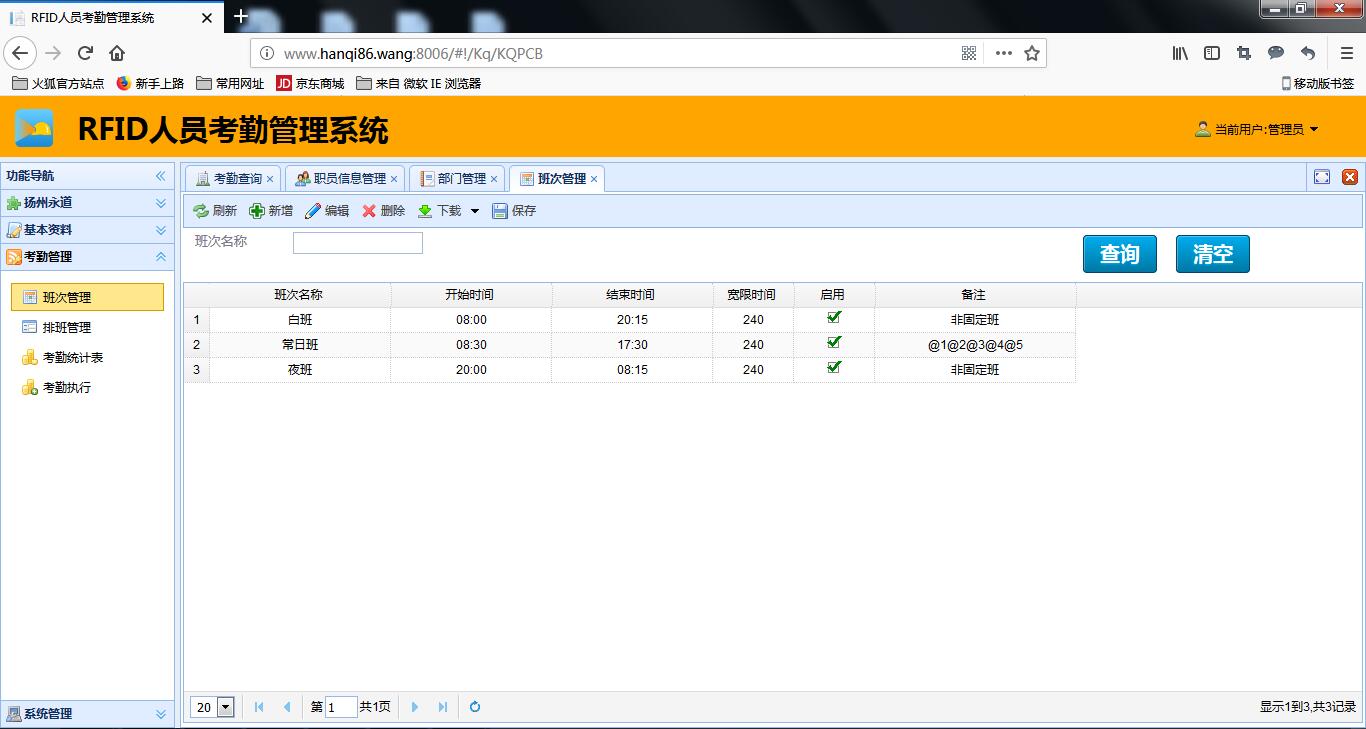This screenshot has height=729, width=1366.
Task: Open 考勤统计表 in the sidebar
Action: point(72,357)
